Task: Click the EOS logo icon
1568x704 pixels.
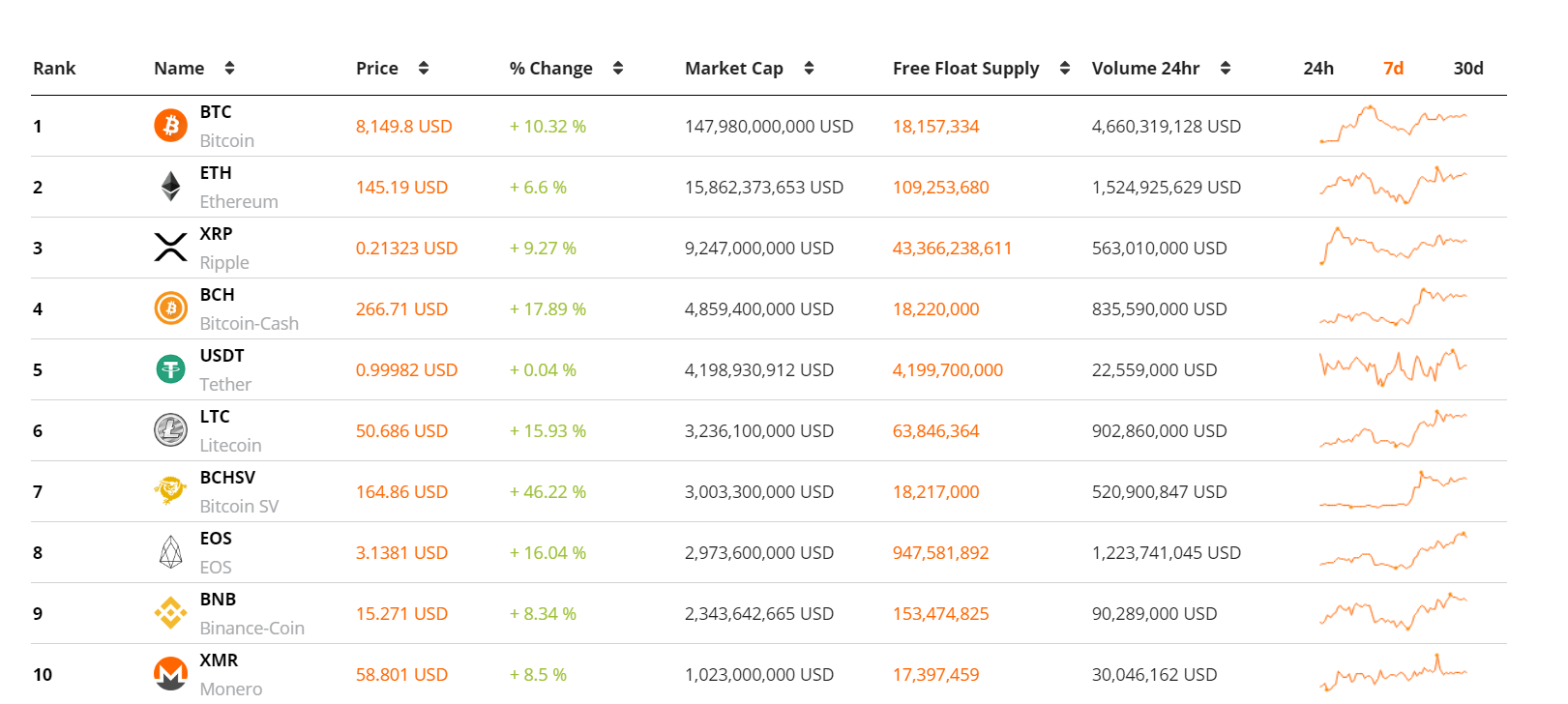Action: tap(171, 552)
